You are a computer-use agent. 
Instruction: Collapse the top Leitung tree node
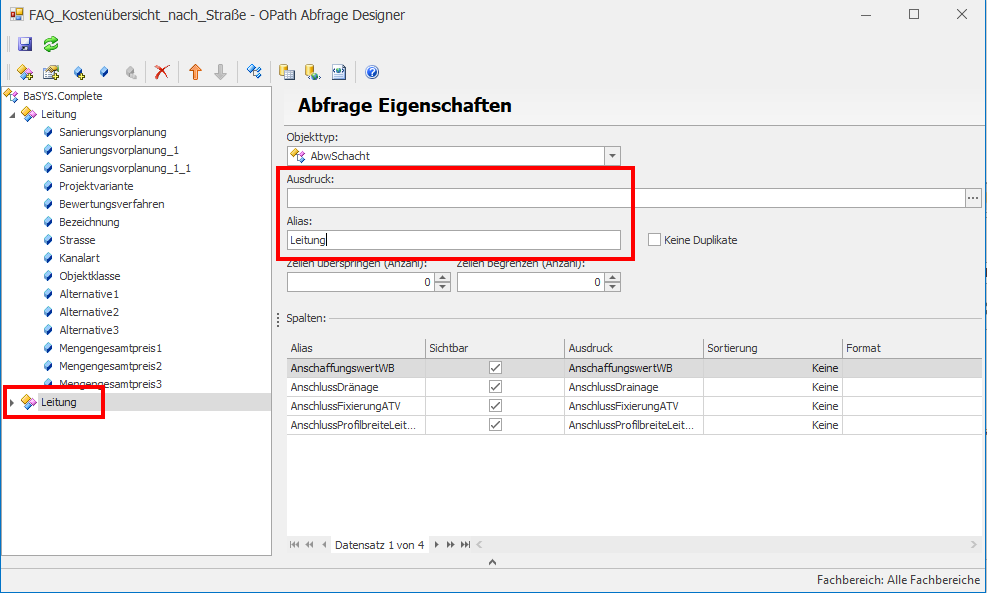click(13, 115)
